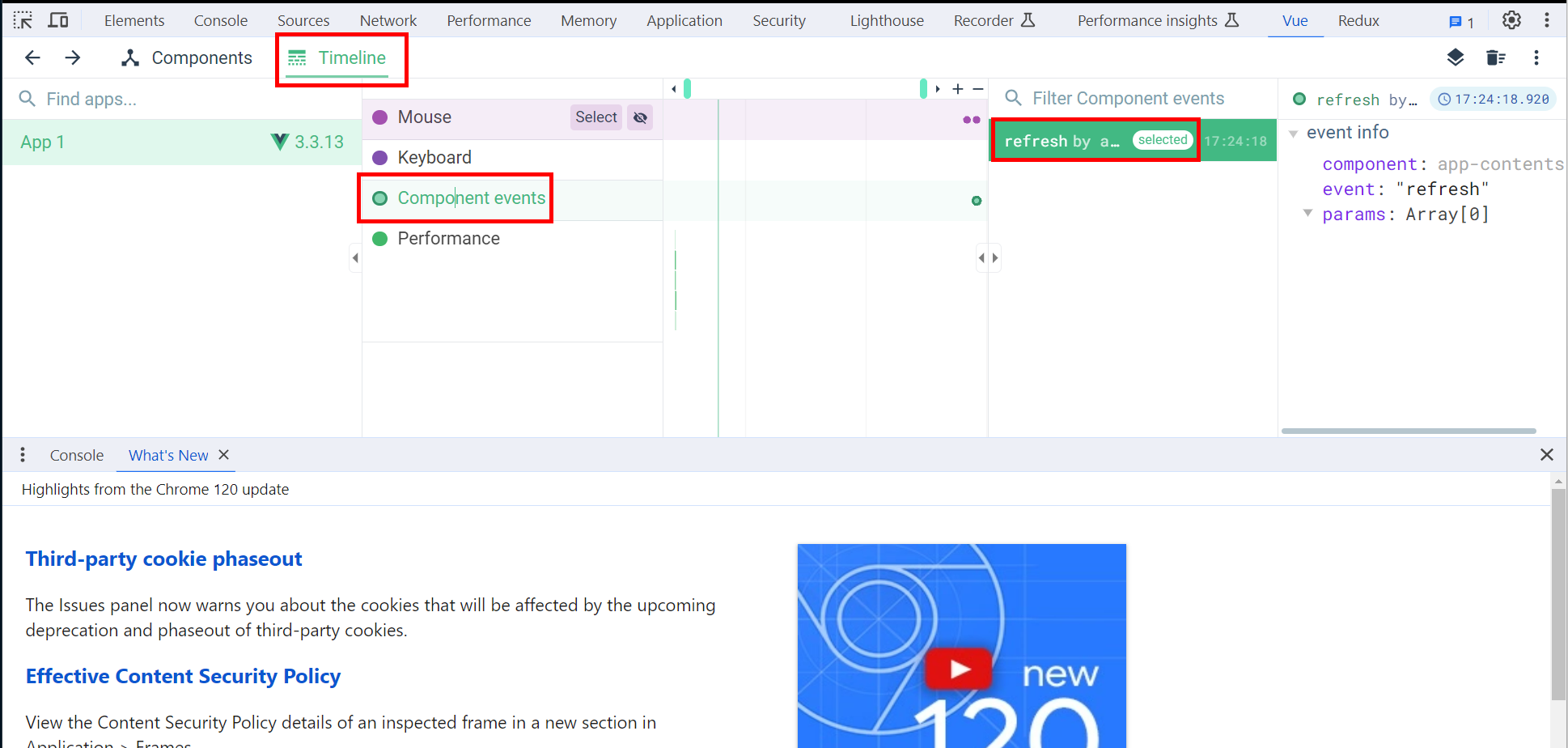The image size is (1568, 748).
Task: Switch to Vue Components view
Action: 186,57
